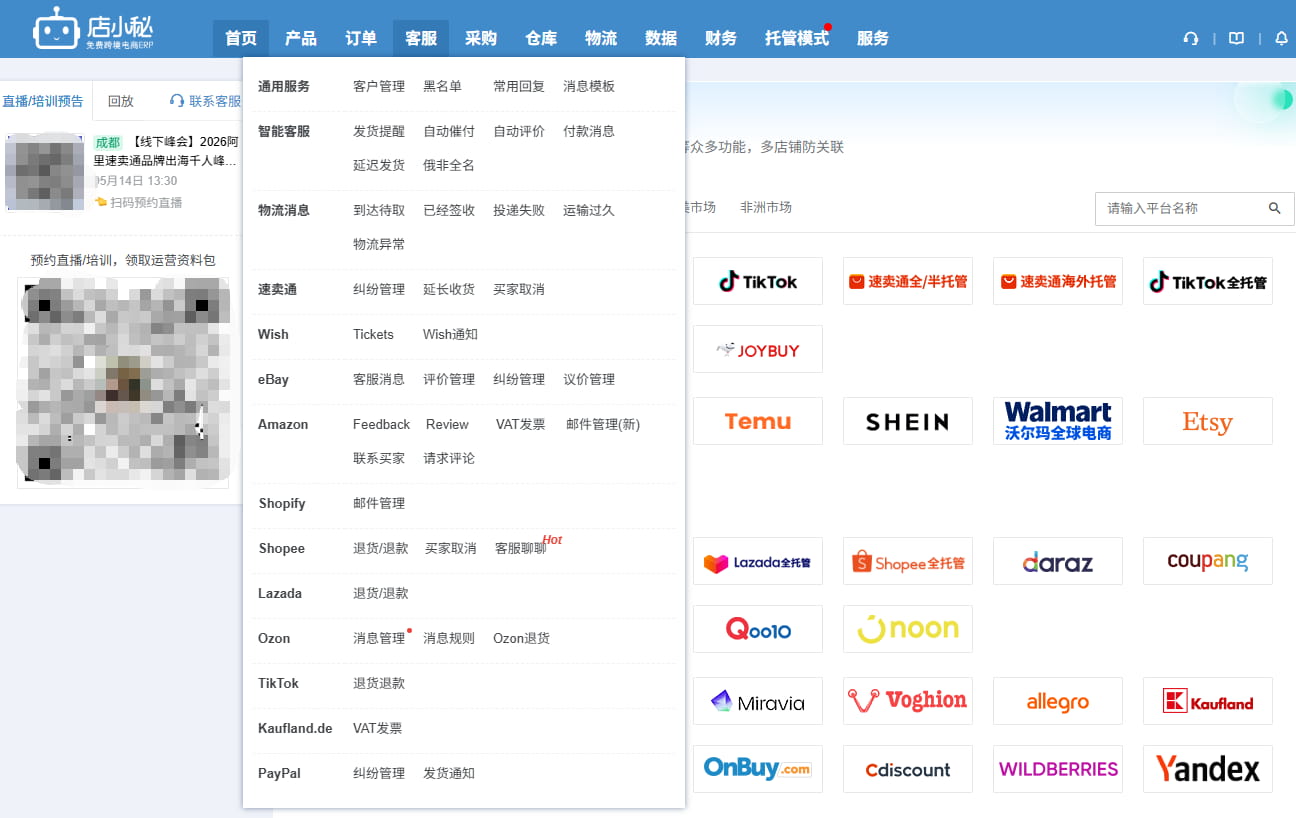1296x818 pixels.
Task: Choose the allegro platform card
Action: (1058, 701)
